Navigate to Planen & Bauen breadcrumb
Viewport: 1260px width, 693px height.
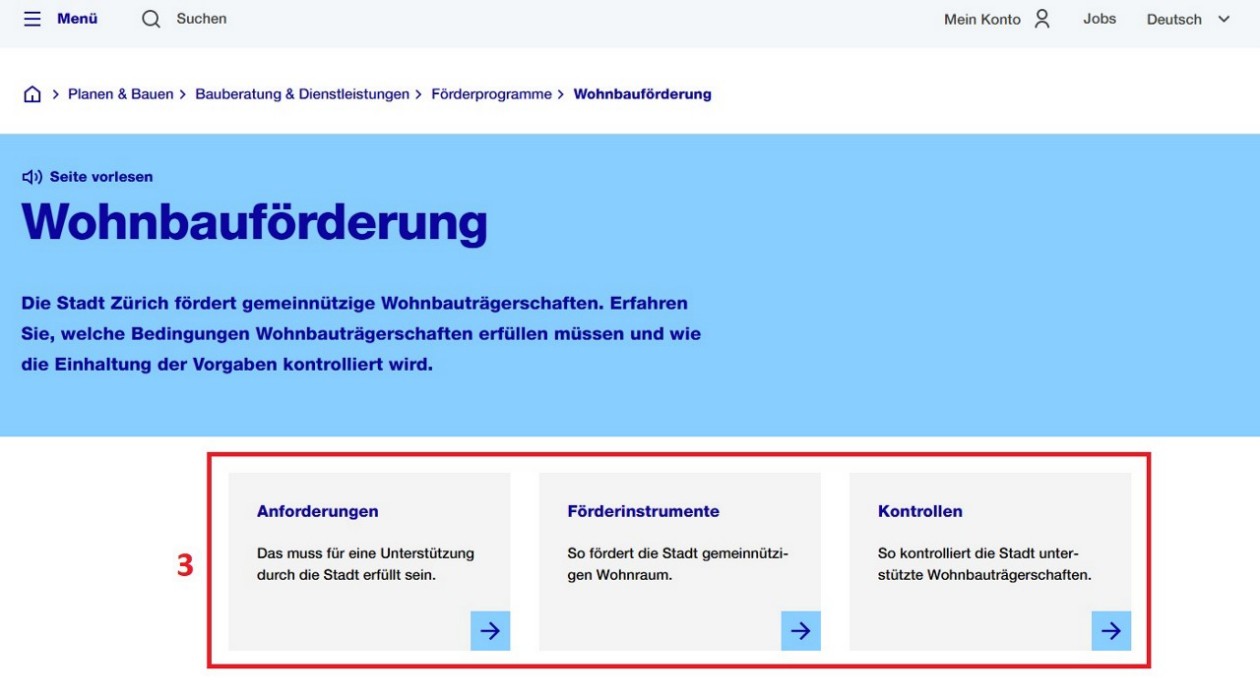pyautogui.click(x=120, y=95)
